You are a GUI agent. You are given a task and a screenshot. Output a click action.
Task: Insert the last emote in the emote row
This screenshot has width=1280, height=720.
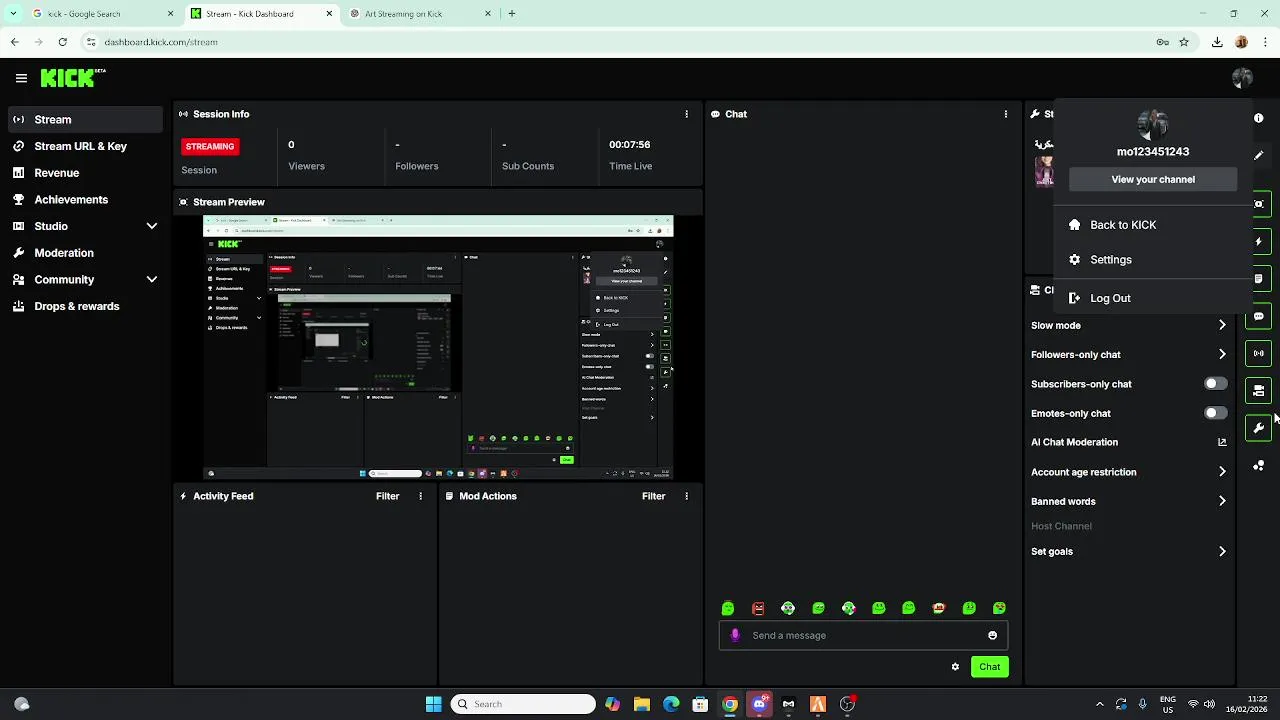[x=999, y=608]
